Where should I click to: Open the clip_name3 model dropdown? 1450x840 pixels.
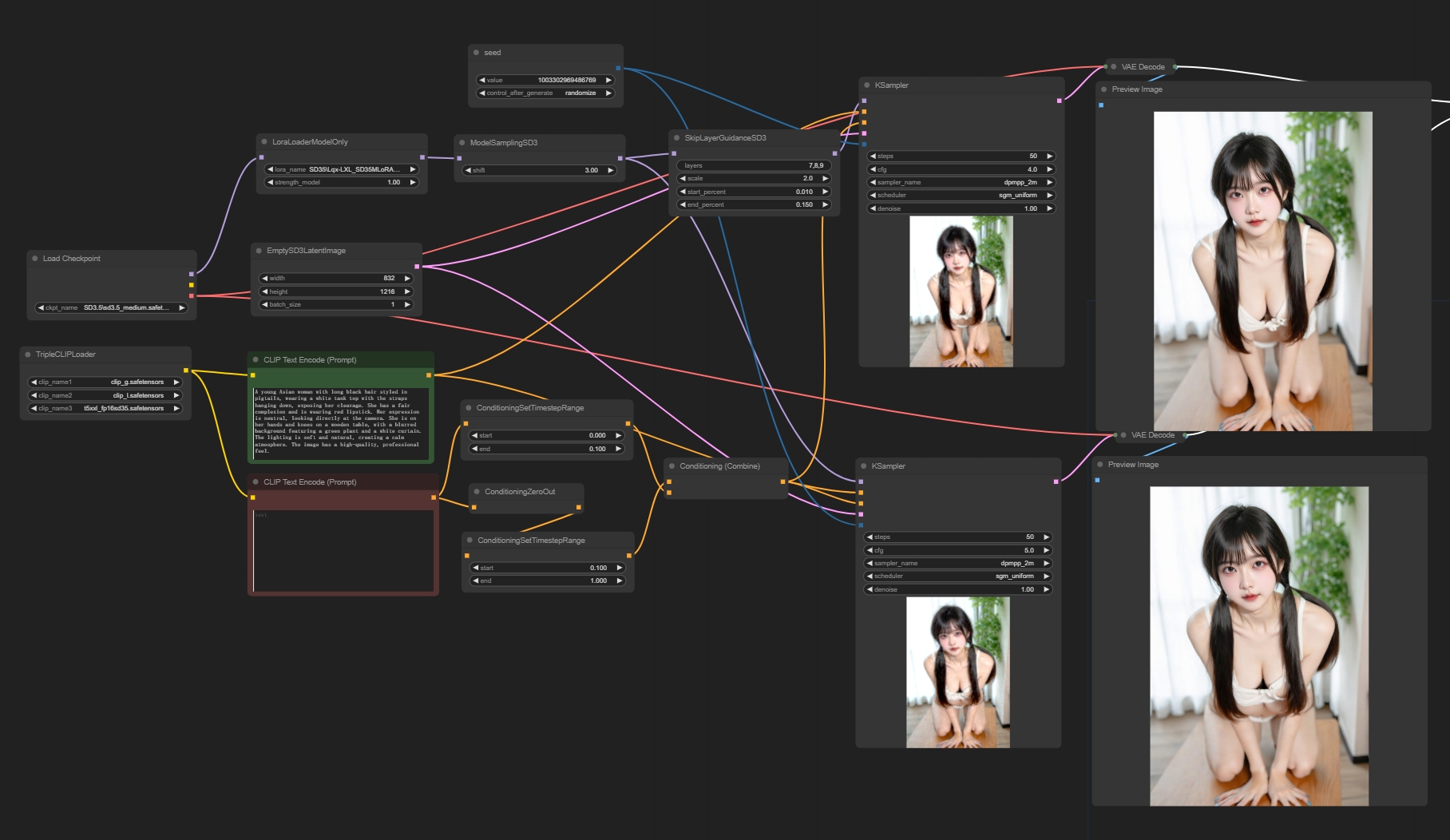tap(105, 409)
